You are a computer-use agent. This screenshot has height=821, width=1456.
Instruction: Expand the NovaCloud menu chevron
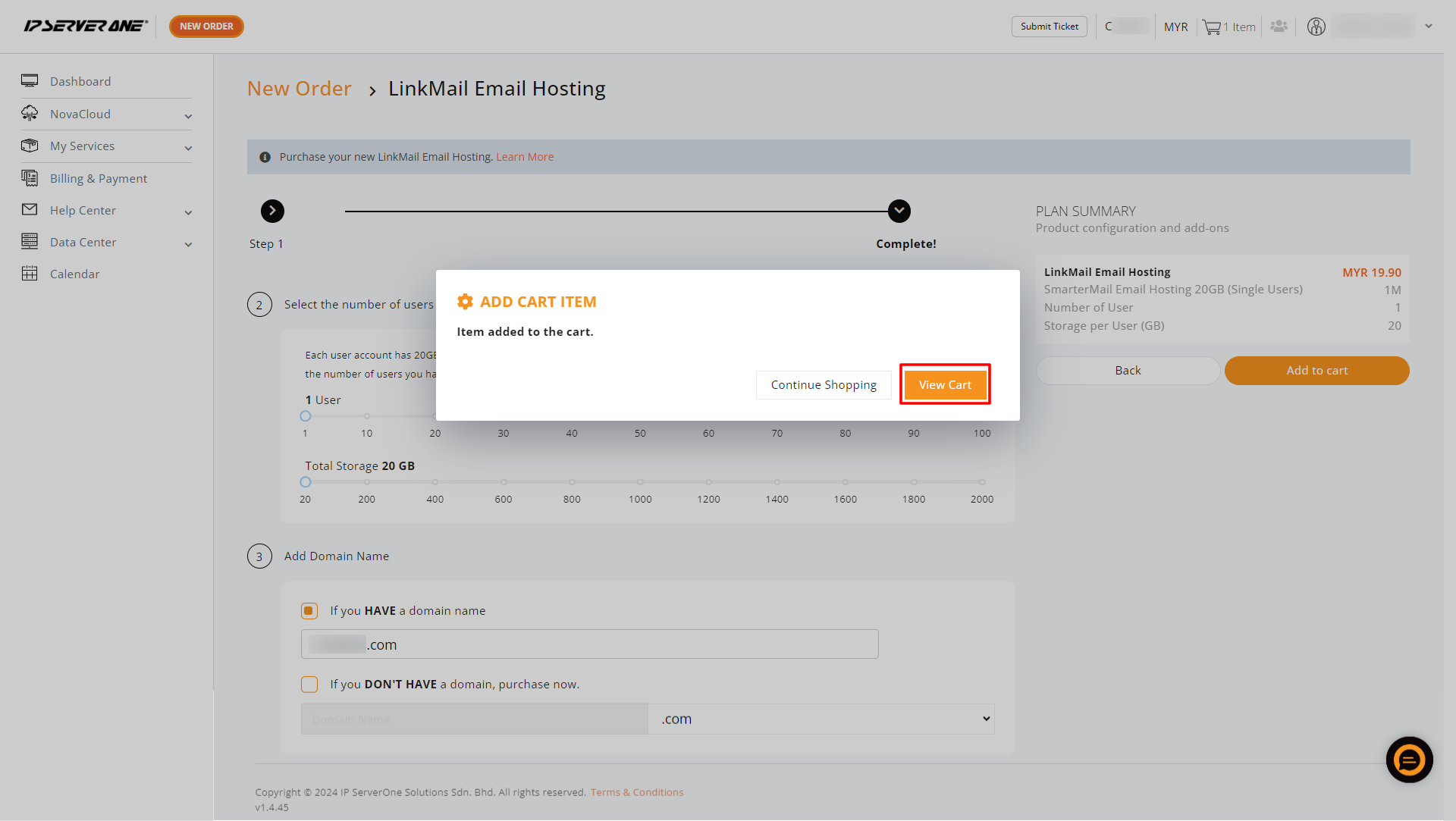coord(188,116)
